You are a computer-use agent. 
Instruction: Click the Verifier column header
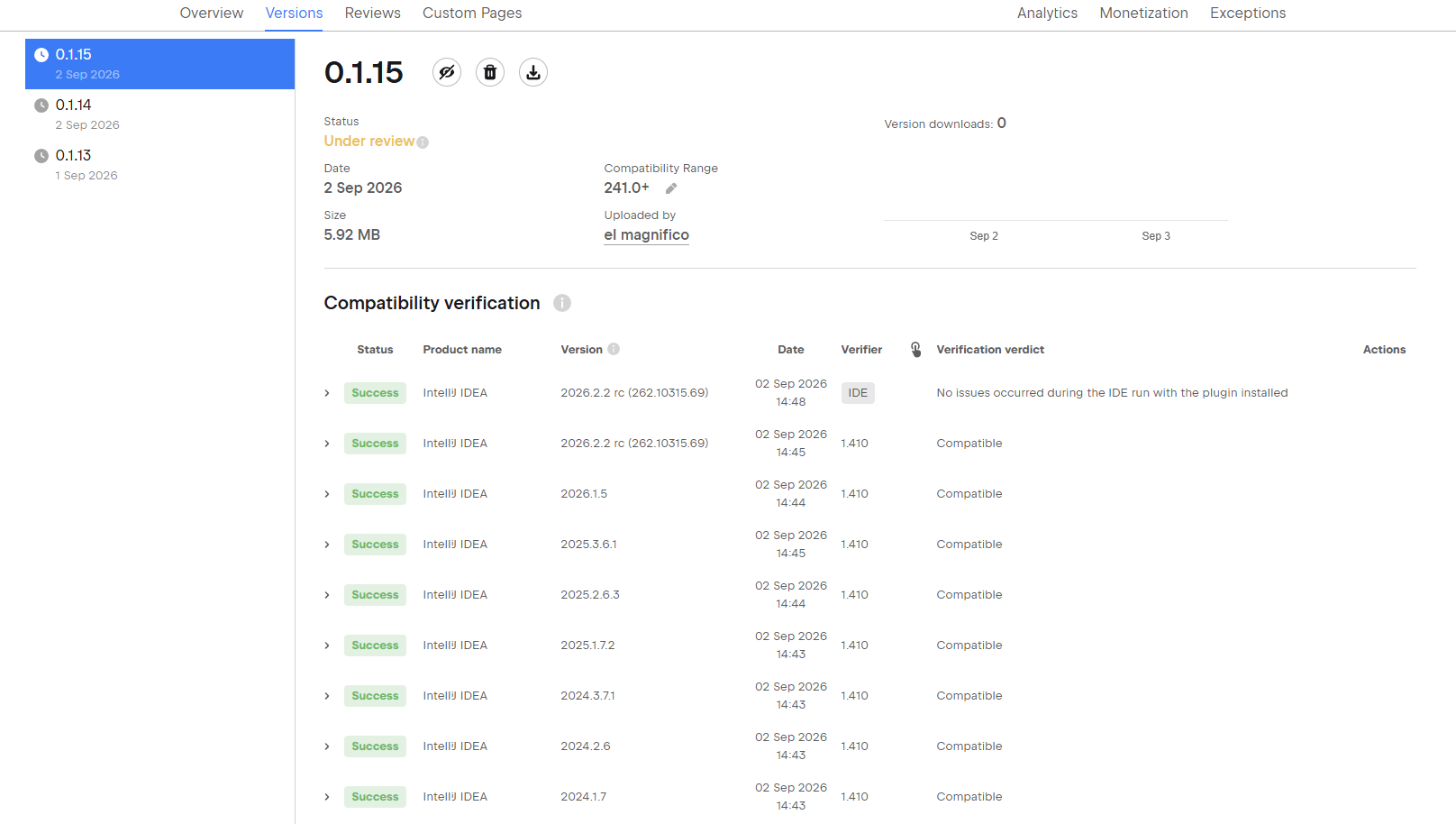point(861,350)
